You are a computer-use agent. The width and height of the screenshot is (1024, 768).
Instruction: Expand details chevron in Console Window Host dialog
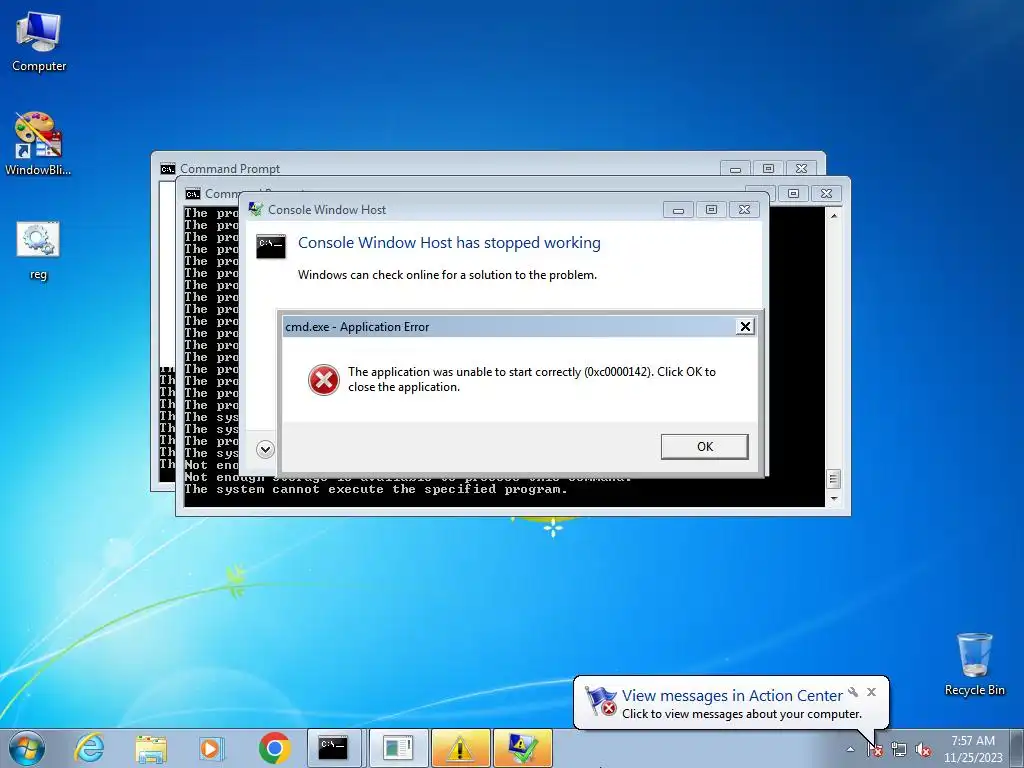pos(265,449)
